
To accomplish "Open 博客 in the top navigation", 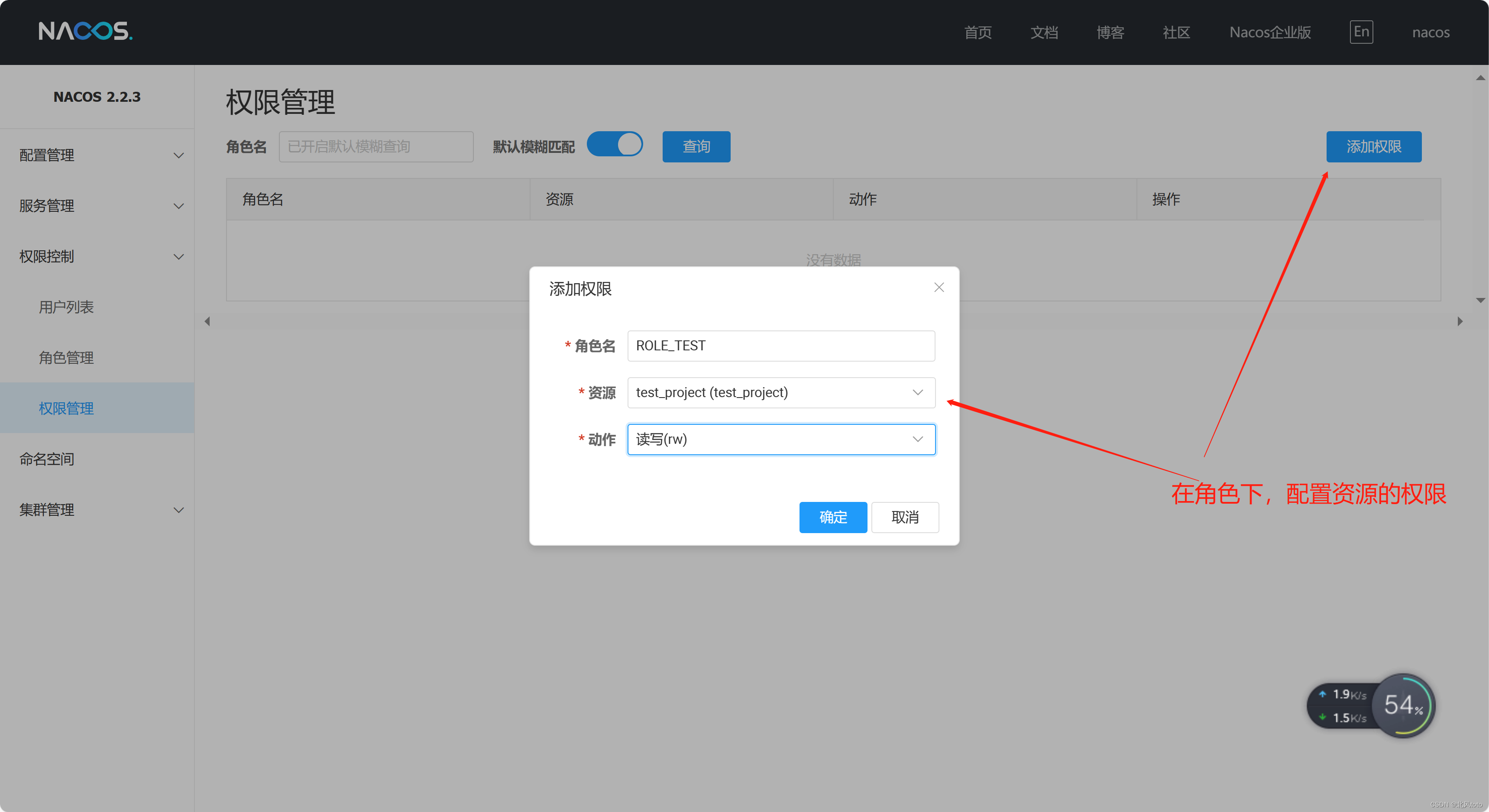I will 1110,32.
